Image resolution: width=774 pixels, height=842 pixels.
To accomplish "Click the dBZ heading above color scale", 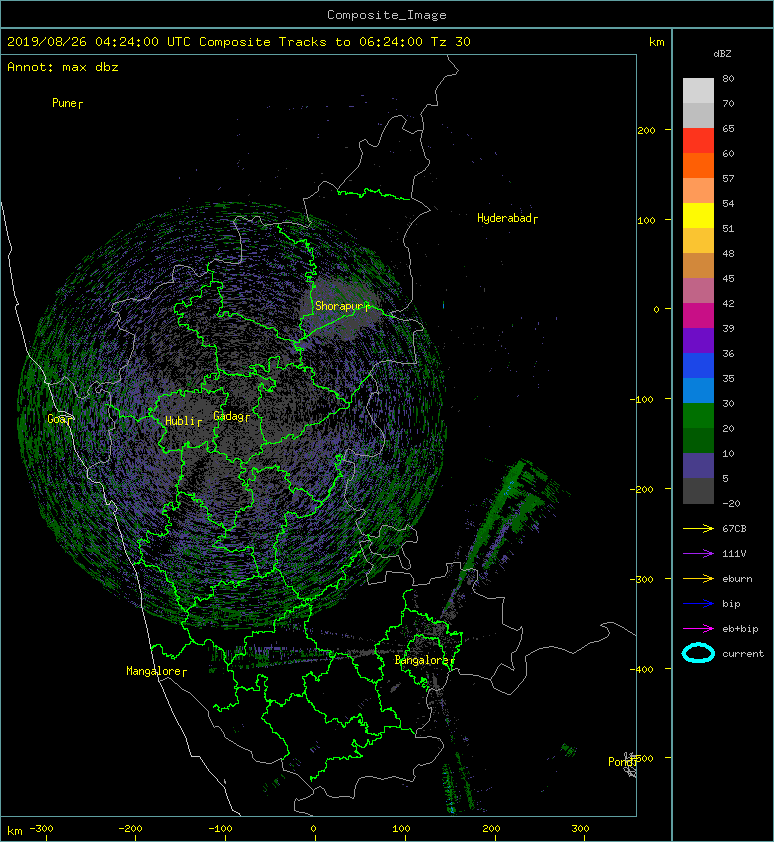I will (722, 54).
